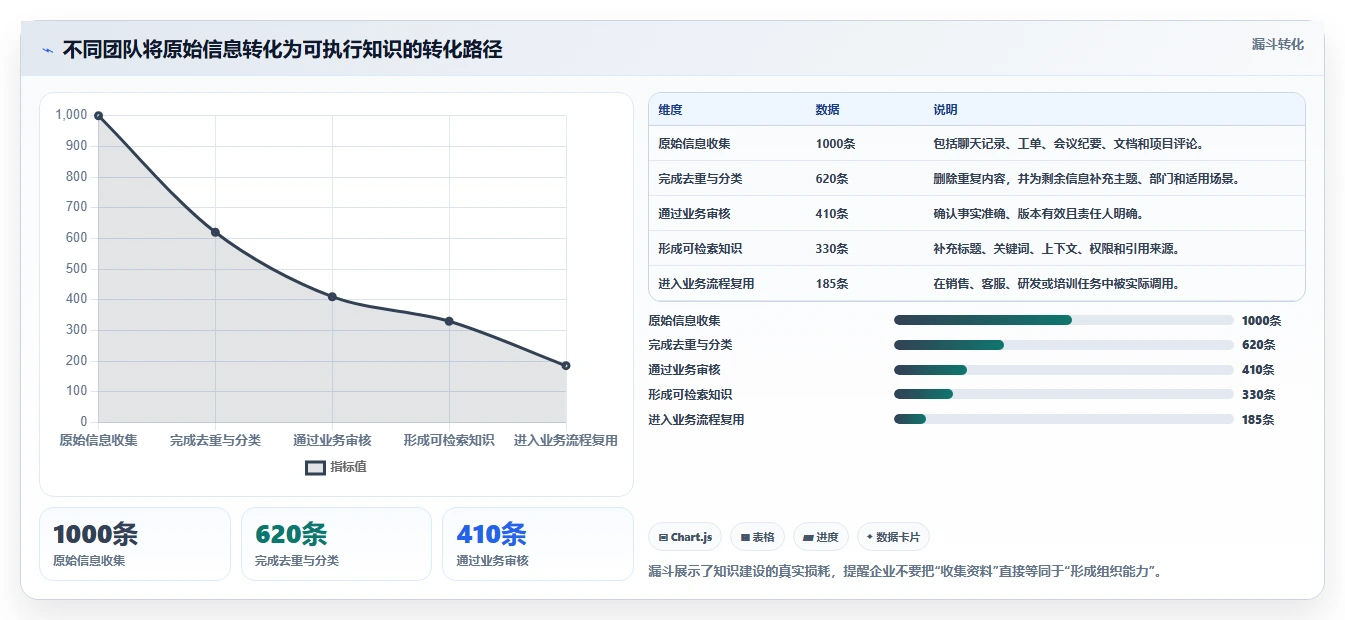Click table cell 完成去重与分类
The height and width of the screenshot is (620, 1345).
pyautogui.click(x=700, y=179)
